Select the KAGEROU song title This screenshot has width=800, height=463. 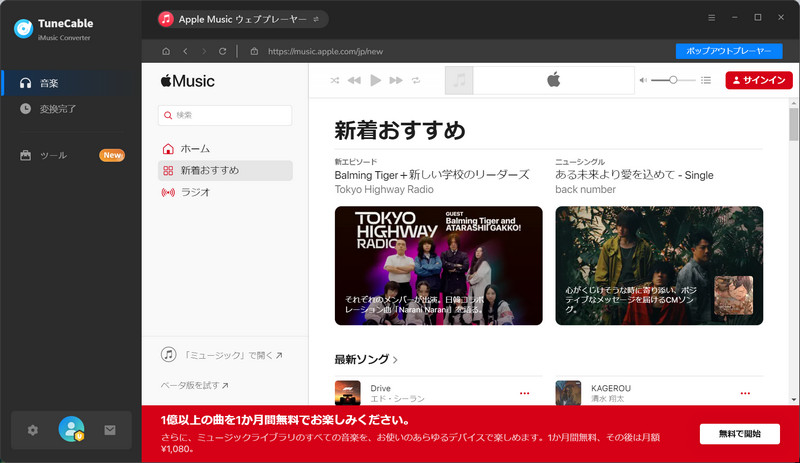click(611, 388)
